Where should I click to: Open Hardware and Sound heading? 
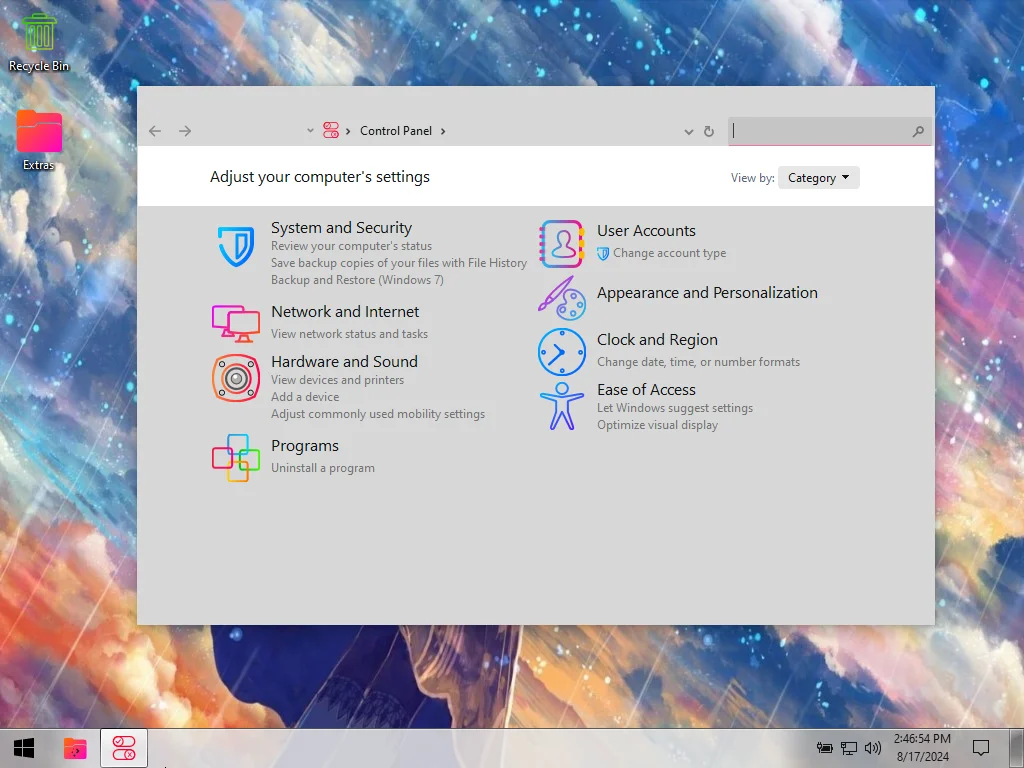pos(344,362)
